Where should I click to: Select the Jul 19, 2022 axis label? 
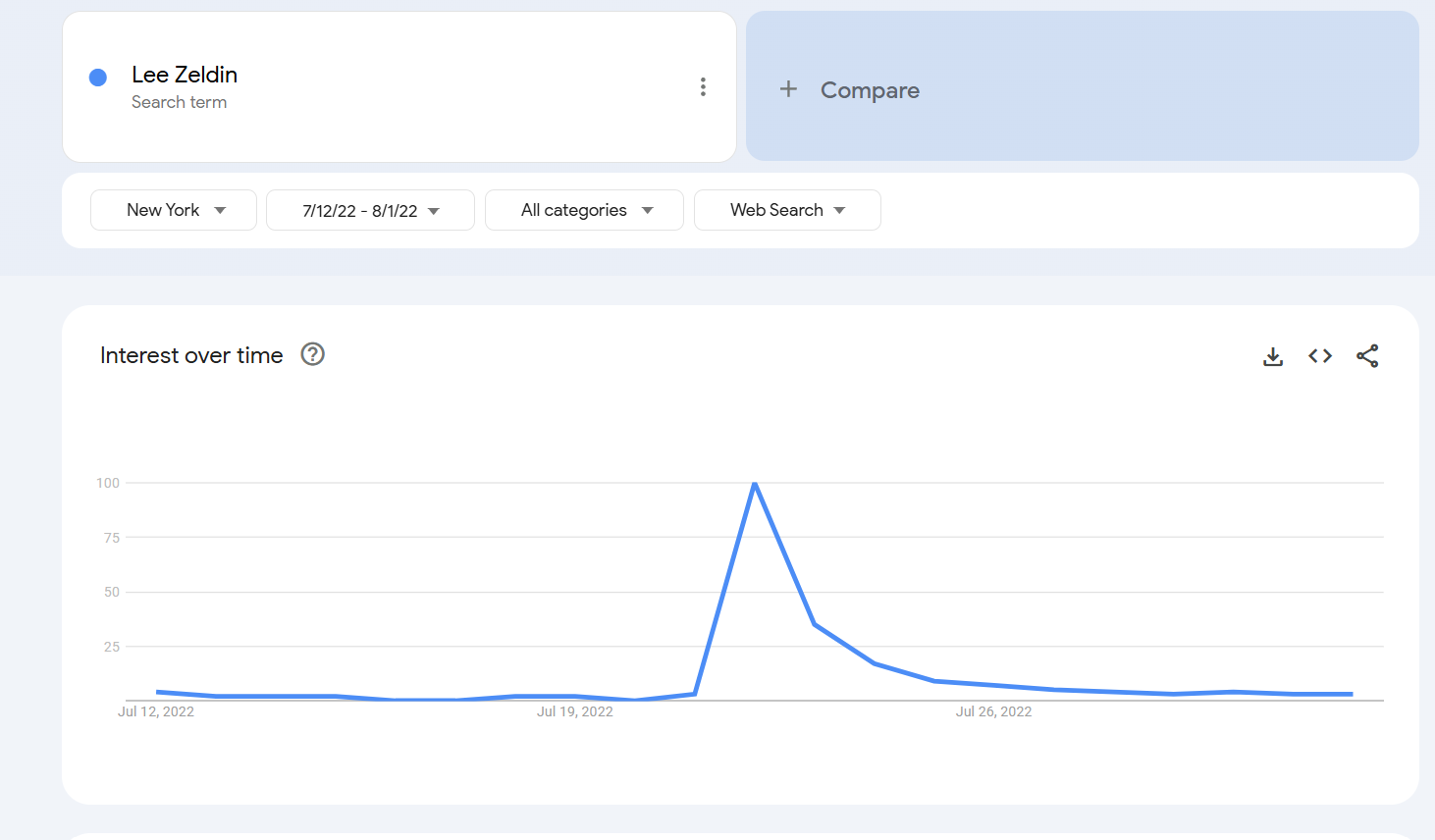click(x=574, y=711)
